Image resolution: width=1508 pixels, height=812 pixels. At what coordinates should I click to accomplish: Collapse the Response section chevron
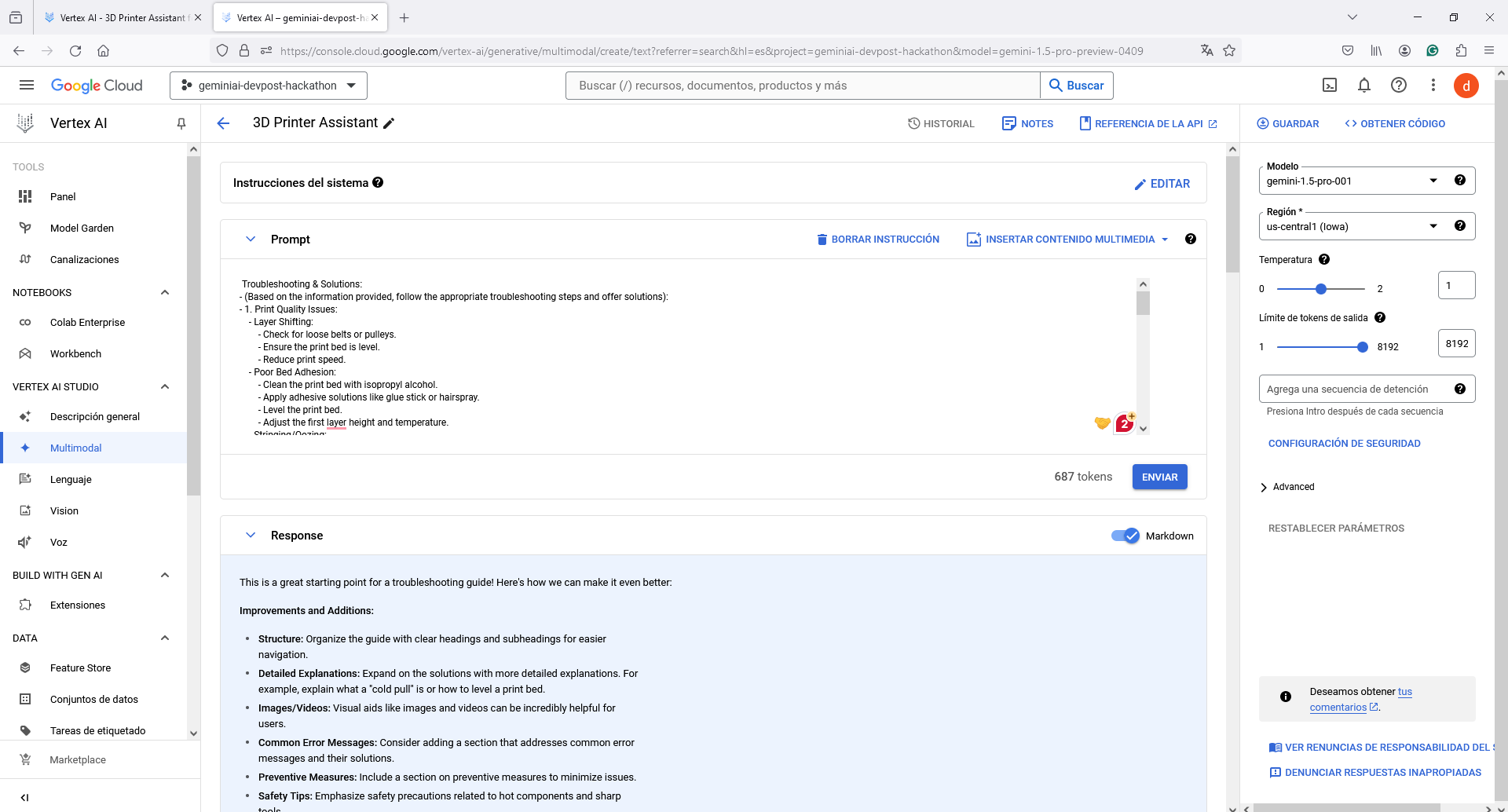tap(251, 535)
